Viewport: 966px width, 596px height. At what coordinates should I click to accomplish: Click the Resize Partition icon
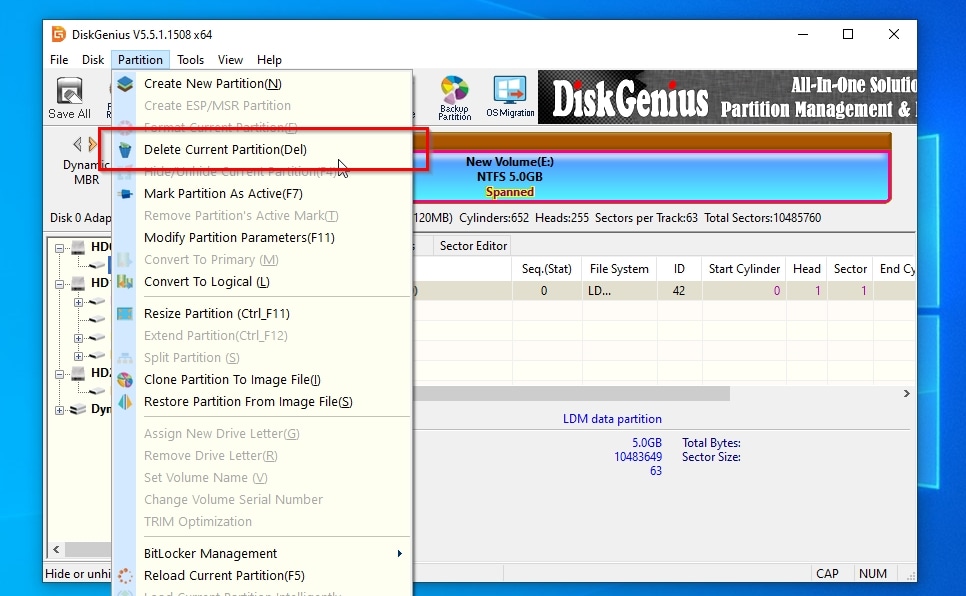click(x=125, y=314)
